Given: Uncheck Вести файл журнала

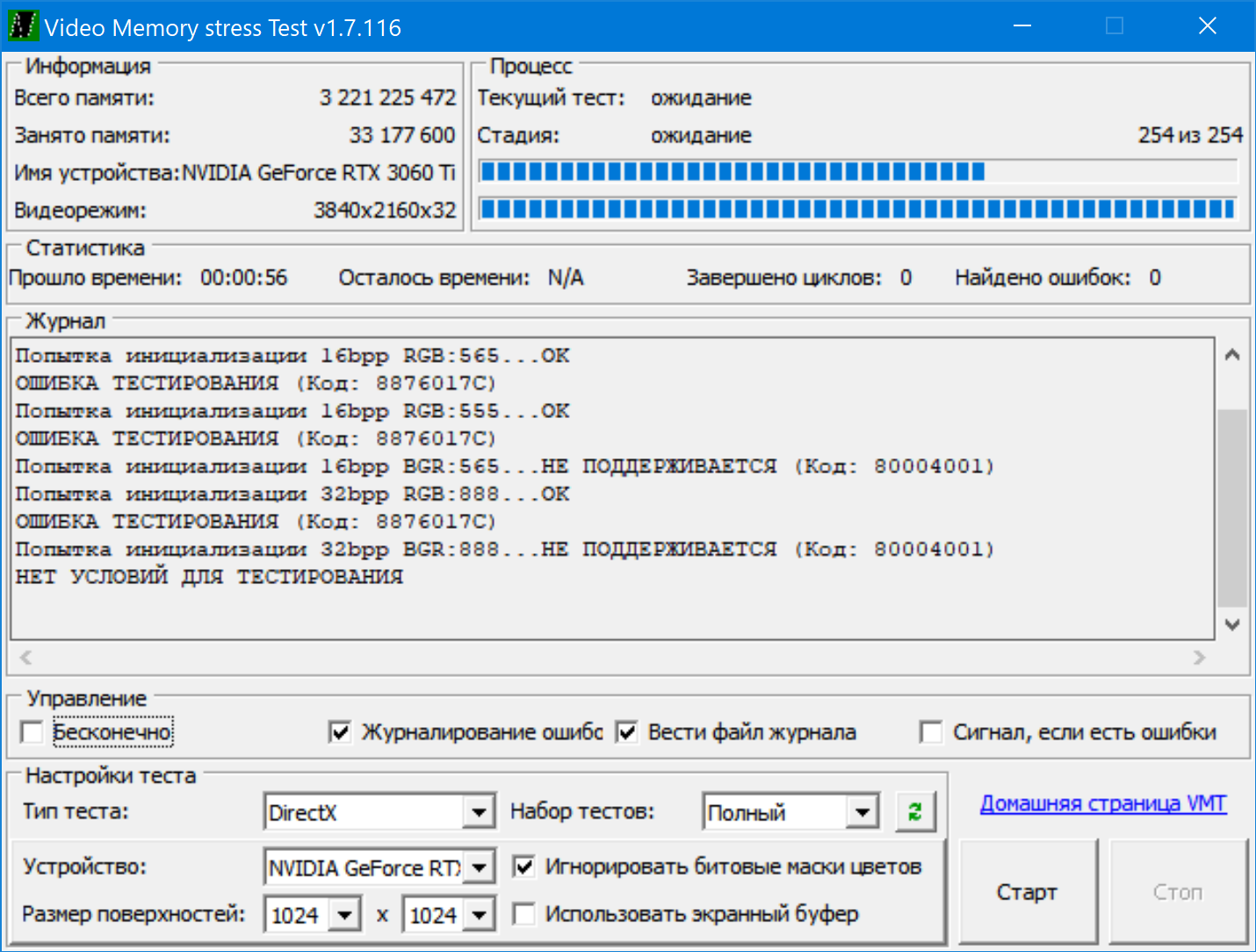Looking at the screenshot, I should point(626,732).
